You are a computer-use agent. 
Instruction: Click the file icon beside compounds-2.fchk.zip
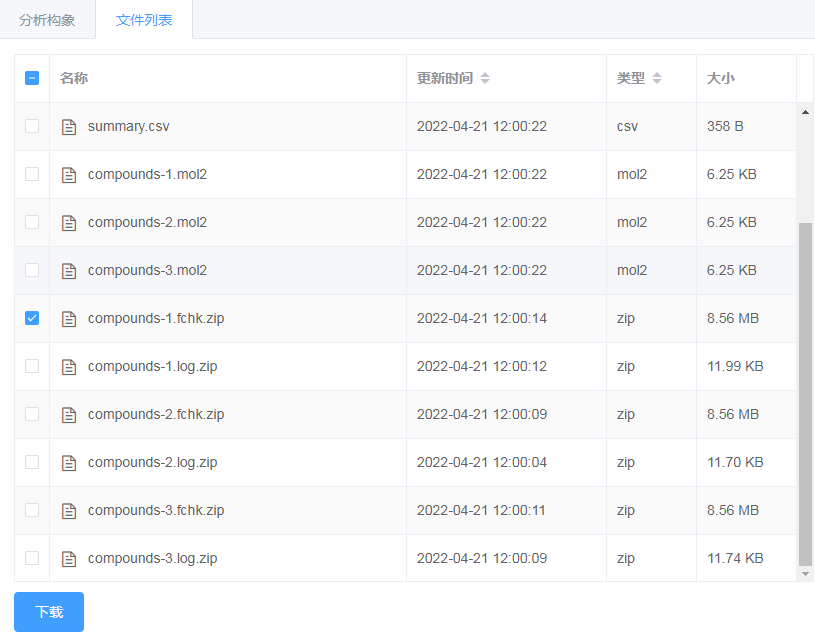(69, 414)
